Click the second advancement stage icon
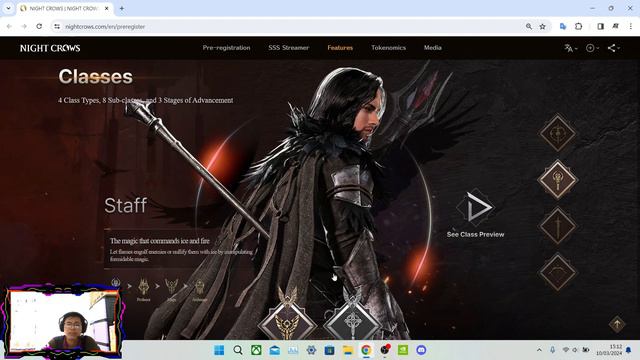640x360 pixels. pos(144,287)
